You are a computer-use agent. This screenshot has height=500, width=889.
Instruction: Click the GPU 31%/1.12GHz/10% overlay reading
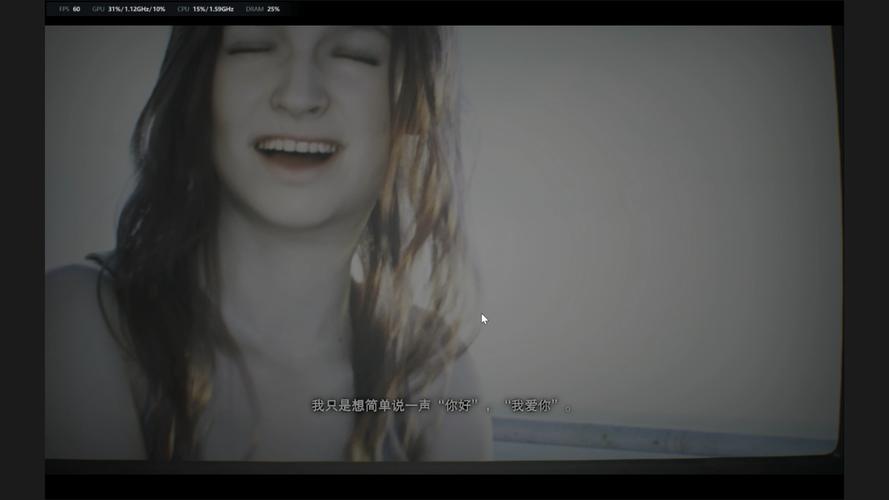point(129,9)
